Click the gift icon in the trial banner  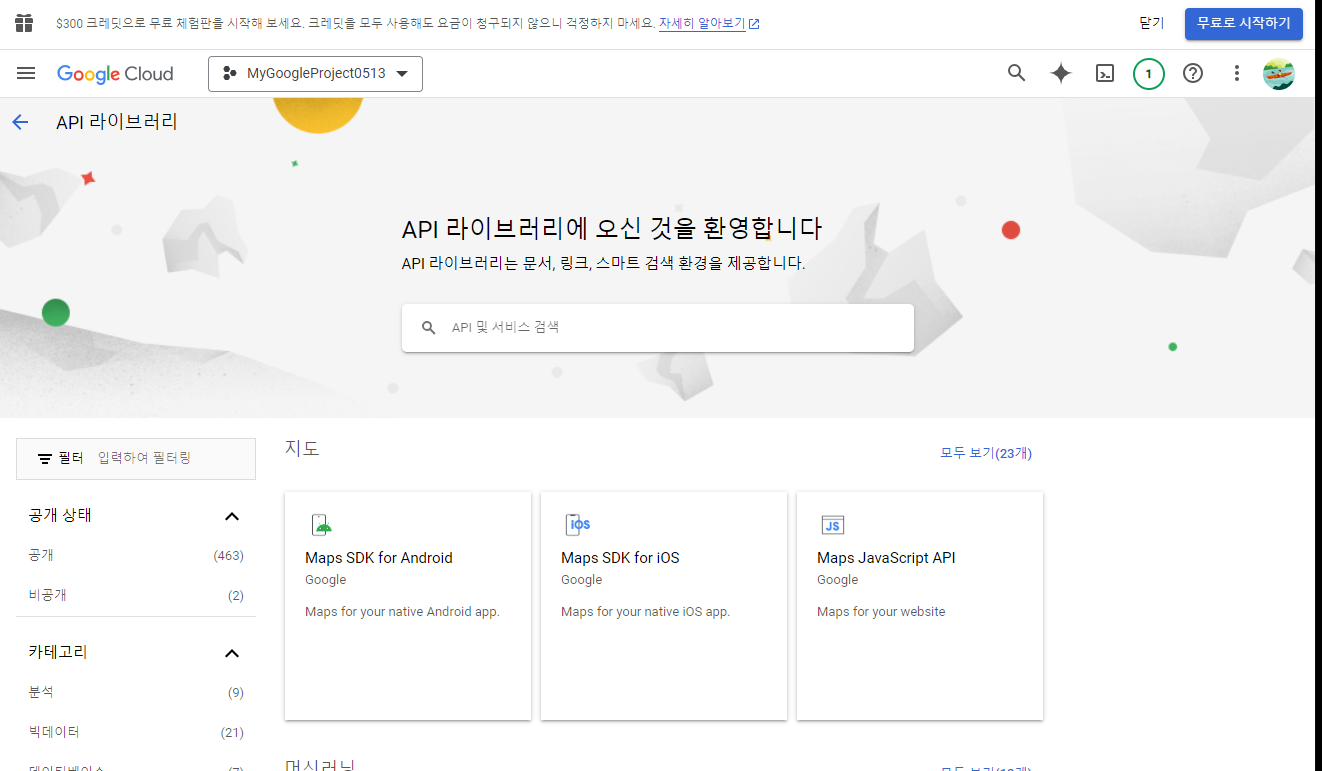point(24,23)
